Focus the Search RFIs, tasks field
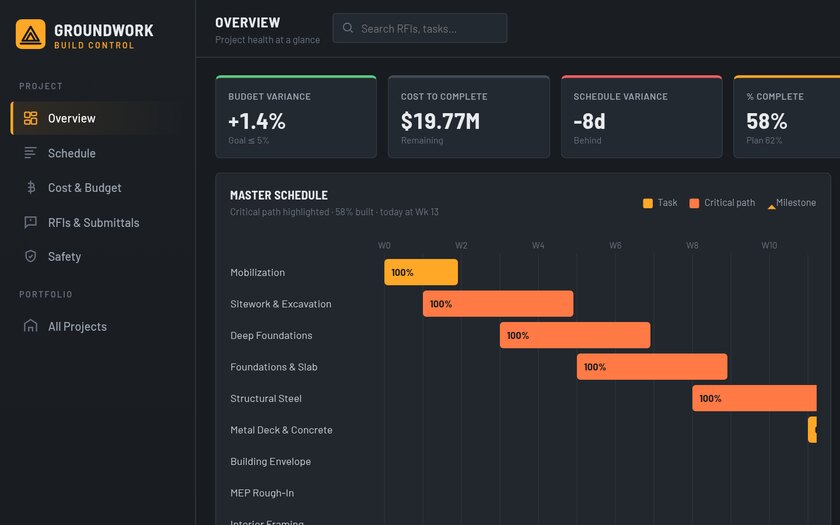The image size is (840, 525). pyautogui.click(x=419, y=28)
